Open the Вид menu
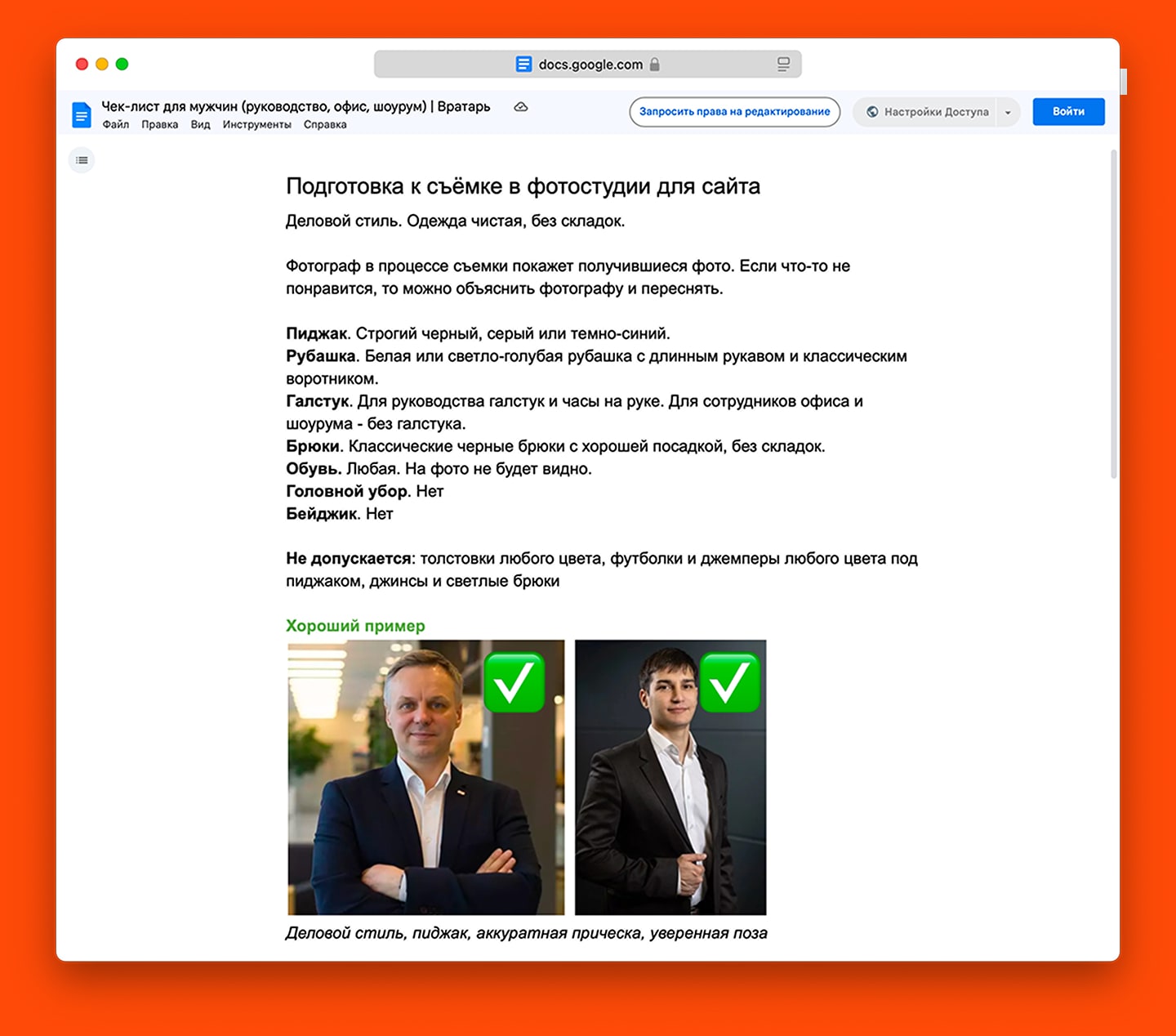Screen dimensions: 1176x1036 [200, 125]
